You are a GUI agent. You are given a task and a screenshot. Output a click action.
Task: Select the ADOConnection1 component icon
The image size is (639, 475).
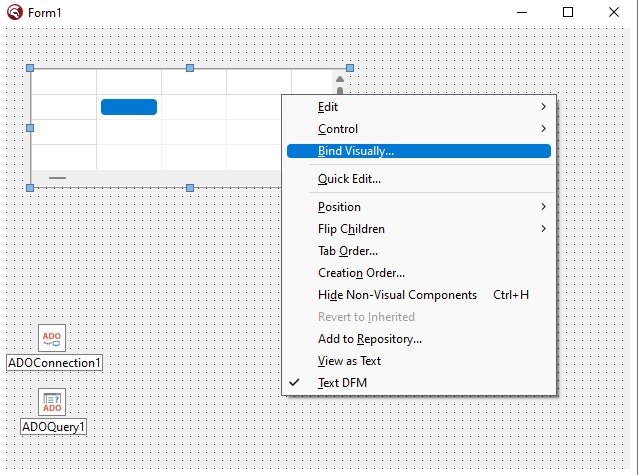[52, 337]
